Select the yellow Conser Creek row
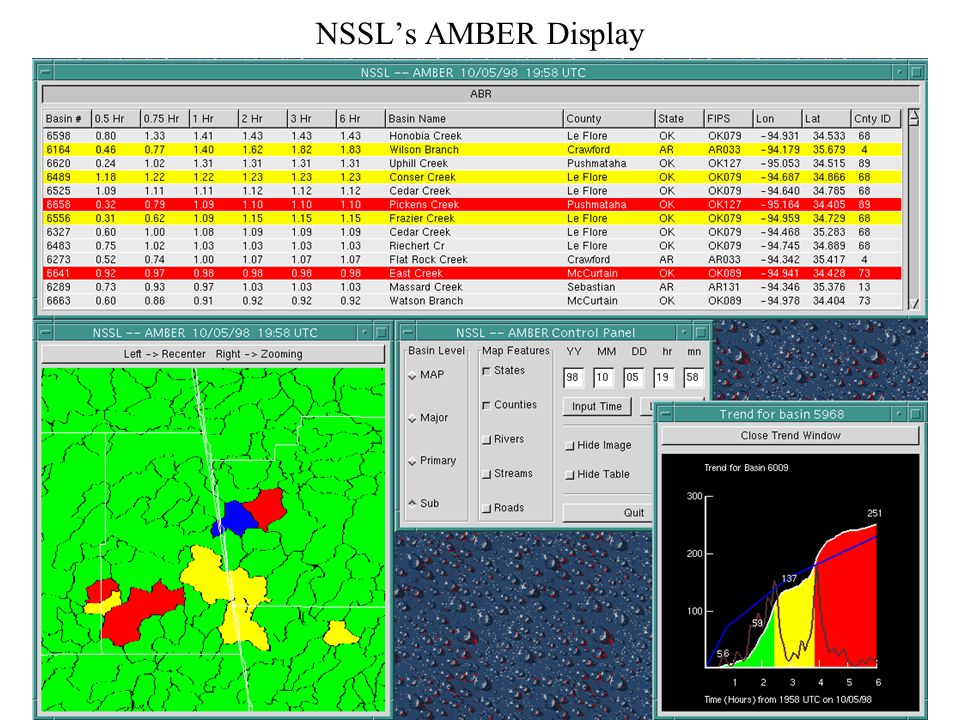Image resolution: width=960 pixels, height=720 pixels. (472, 177)
